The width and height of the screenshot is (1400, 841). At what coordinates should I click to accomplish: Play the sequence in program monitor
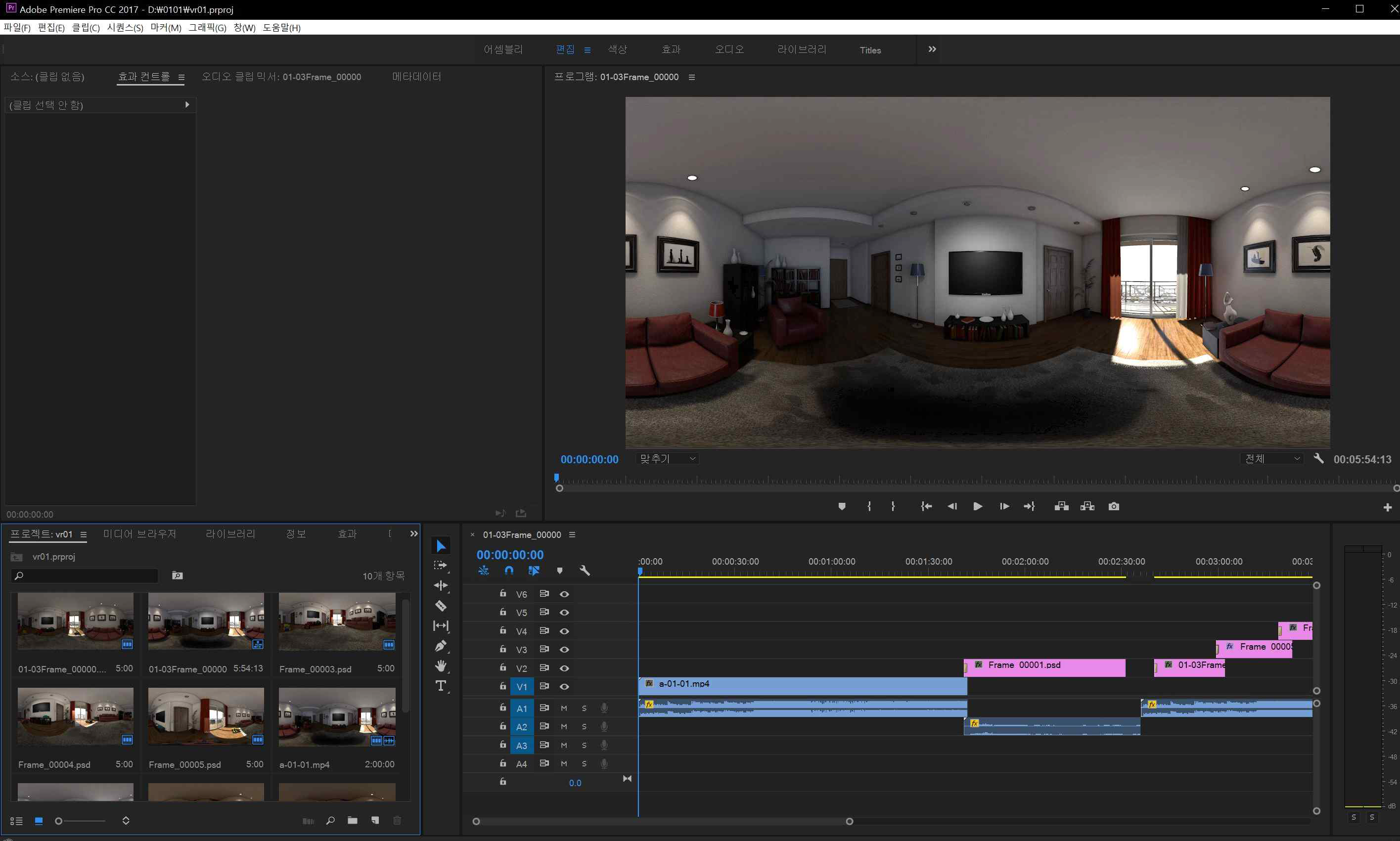(978, 506)
